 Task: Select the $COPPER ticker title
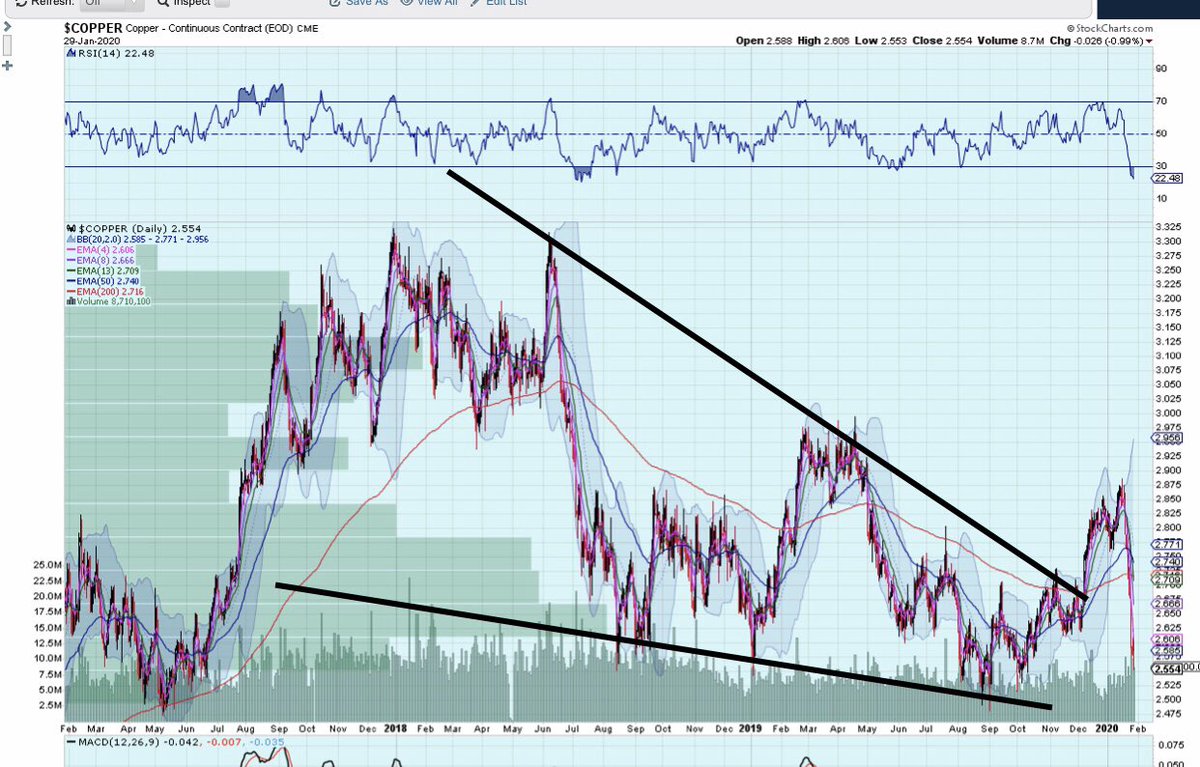[x=91, y=29]
